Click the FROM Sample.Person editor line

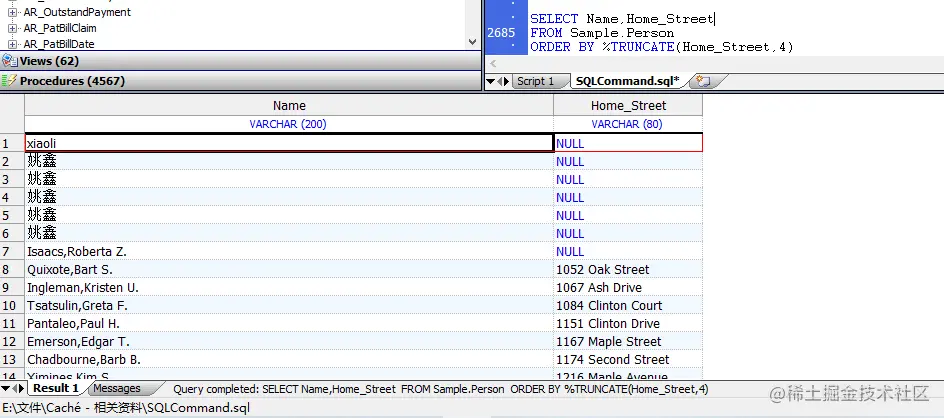pyautogui.click(x=602, y=33)
